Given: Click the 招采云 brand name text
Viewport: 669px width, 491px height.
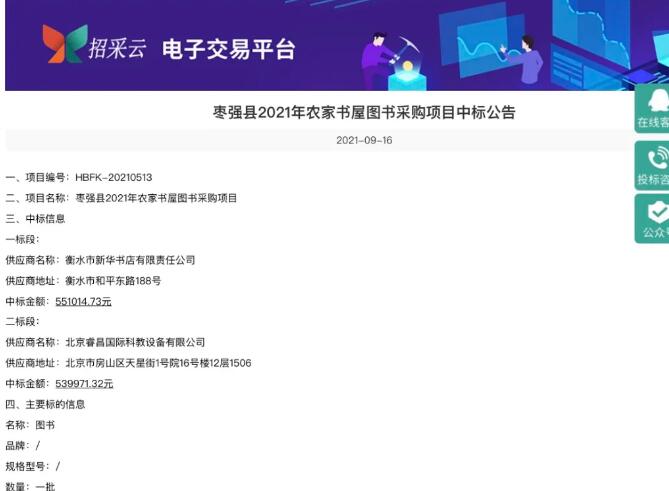Looking at the screenshot, I should pos(117,48).
